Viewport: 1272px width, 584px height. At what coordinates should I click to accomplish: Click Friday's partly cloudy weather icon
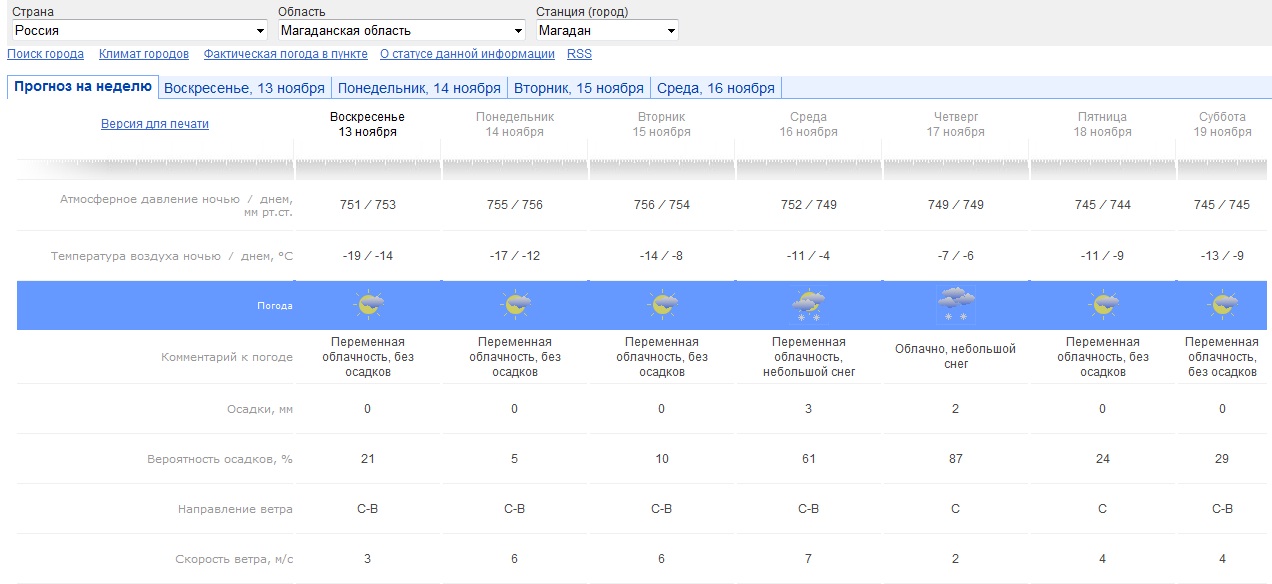point(1102,305)
